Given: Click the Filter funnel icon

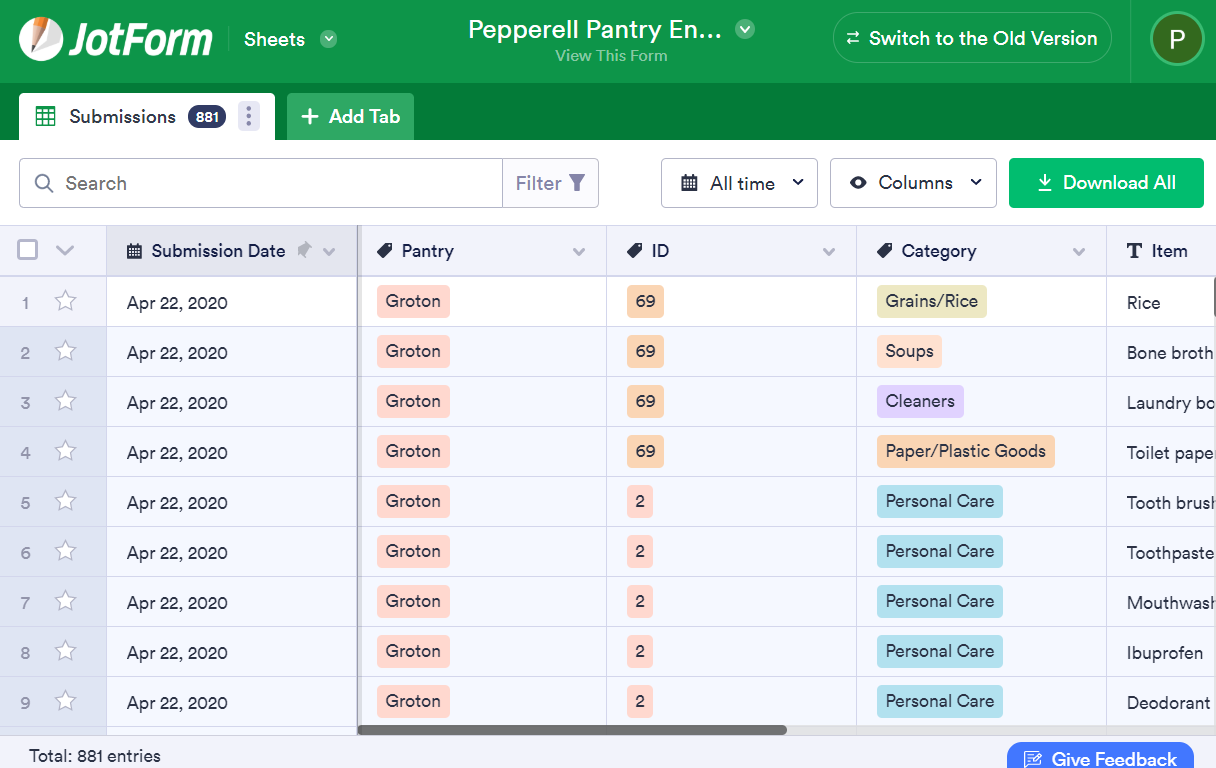Looking at the screenshot, I should (577, 183).
